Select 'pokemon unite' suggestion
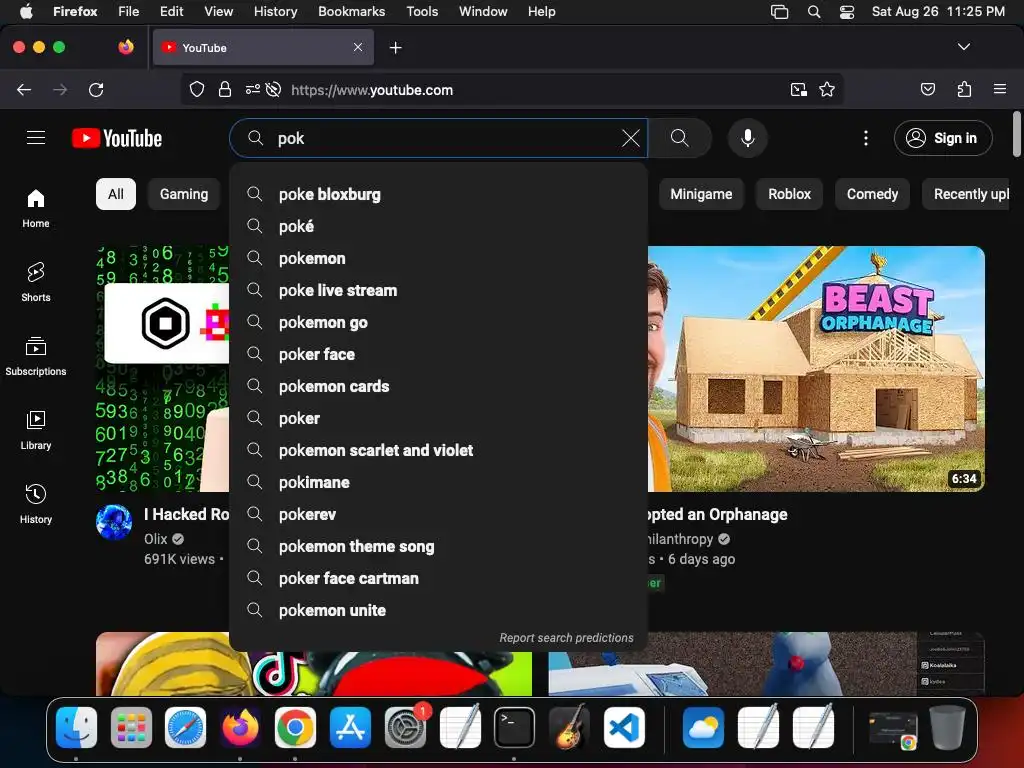This screenshot has height=768, width=1024. click(438, 611)
